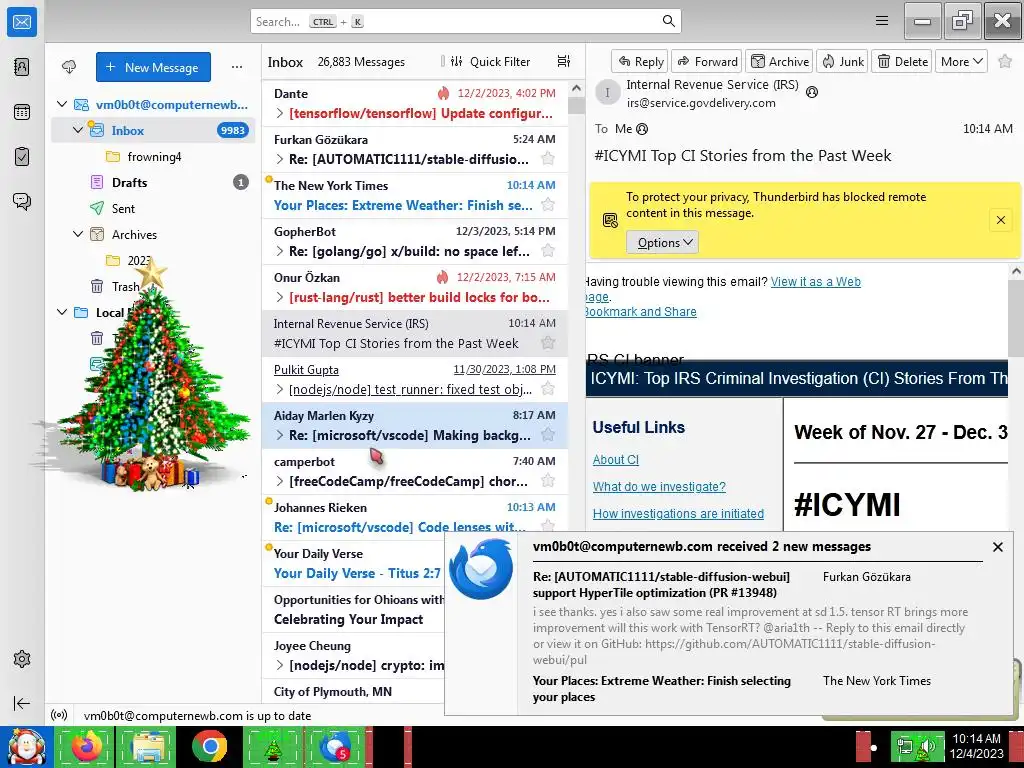The image size is (1024, 768).
Task: Open the More actions dropdown
Action: pos(961,61)
